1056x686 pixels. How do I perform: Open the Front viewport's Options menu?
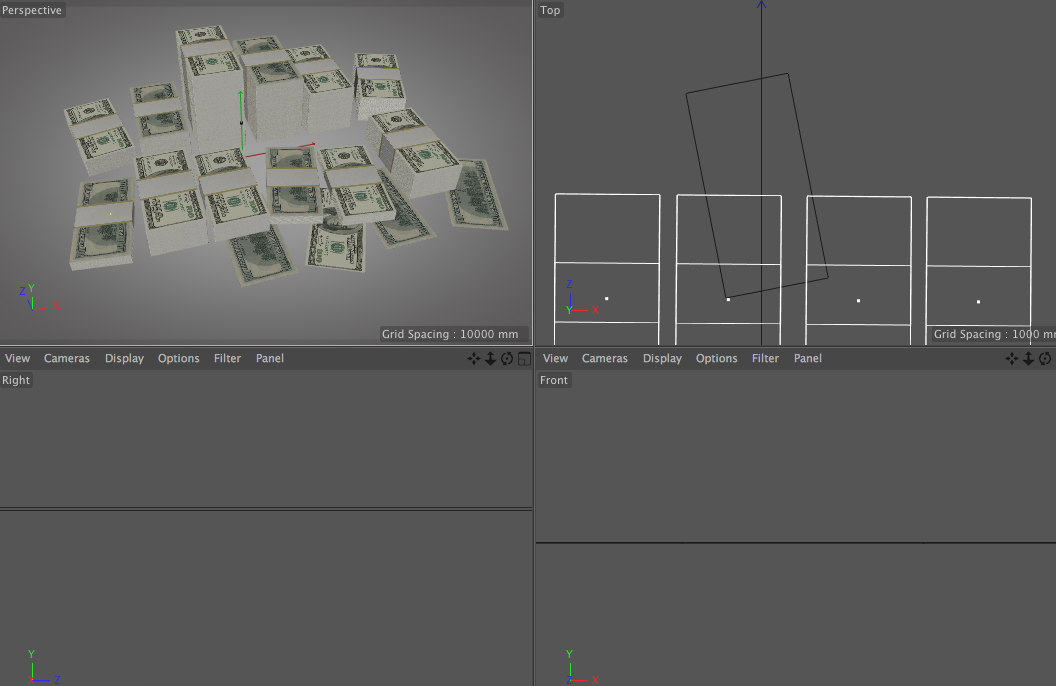pyautogui.click(x=717, y=358)
